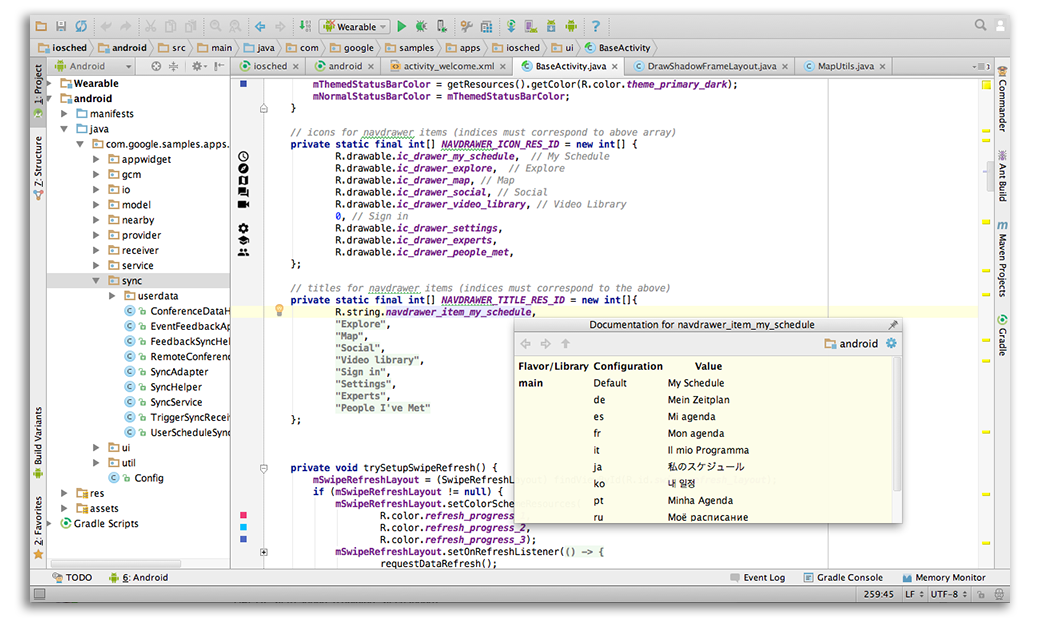Toggle tool window buttons at bottom-left corner

click(40, 594)
